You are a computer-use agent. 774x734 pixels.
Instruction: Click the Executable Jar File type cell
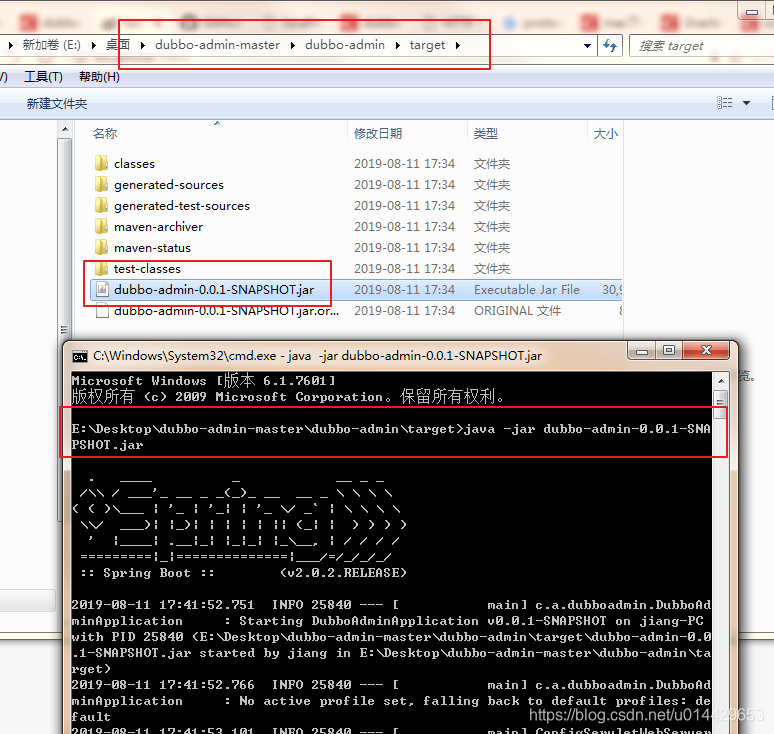coord(527,289)
